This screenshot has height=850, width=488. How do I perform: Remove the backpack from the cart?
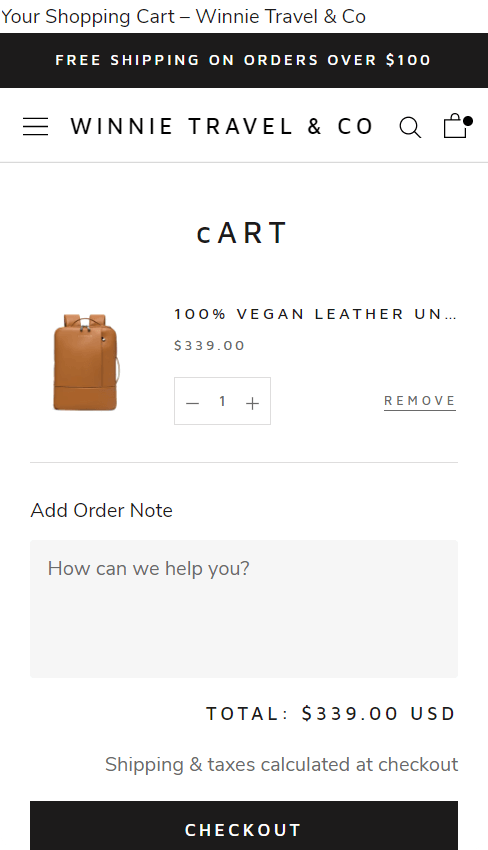pyautogui.click(x=420, y=401)
